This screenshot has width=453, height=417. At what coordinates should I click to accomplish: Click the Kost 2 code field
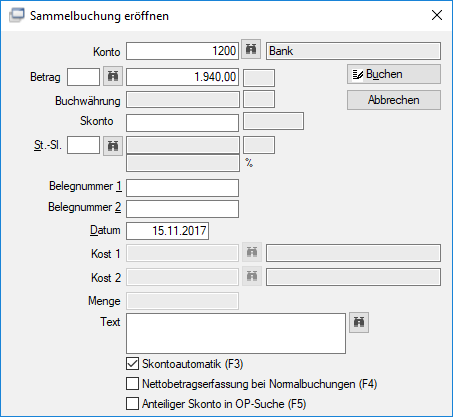coord(182,277)
